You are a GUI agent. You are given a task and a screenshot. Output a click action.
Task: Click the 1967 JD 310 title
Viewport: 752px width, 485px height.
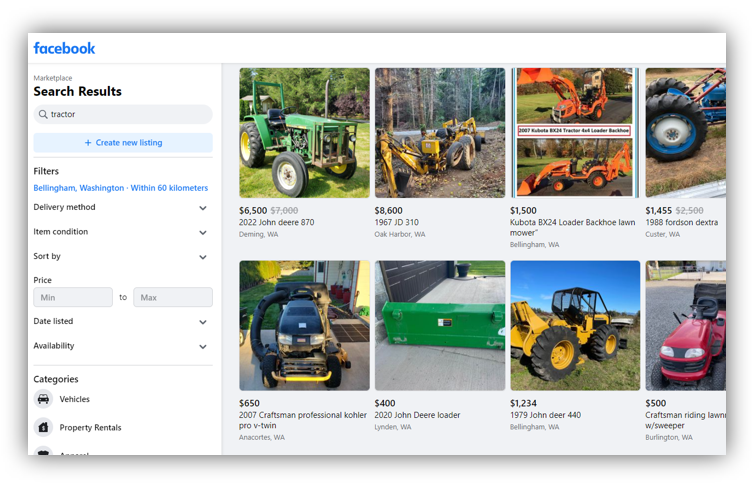coord(397,223)
